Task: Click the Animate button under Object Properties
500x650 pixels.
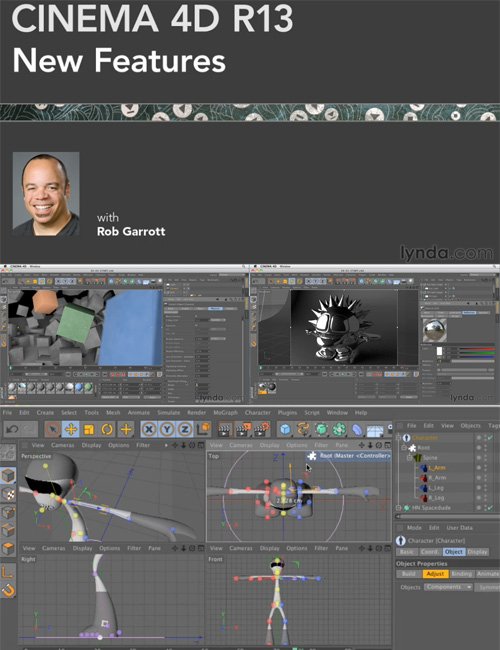Action: tap(488, 574)
